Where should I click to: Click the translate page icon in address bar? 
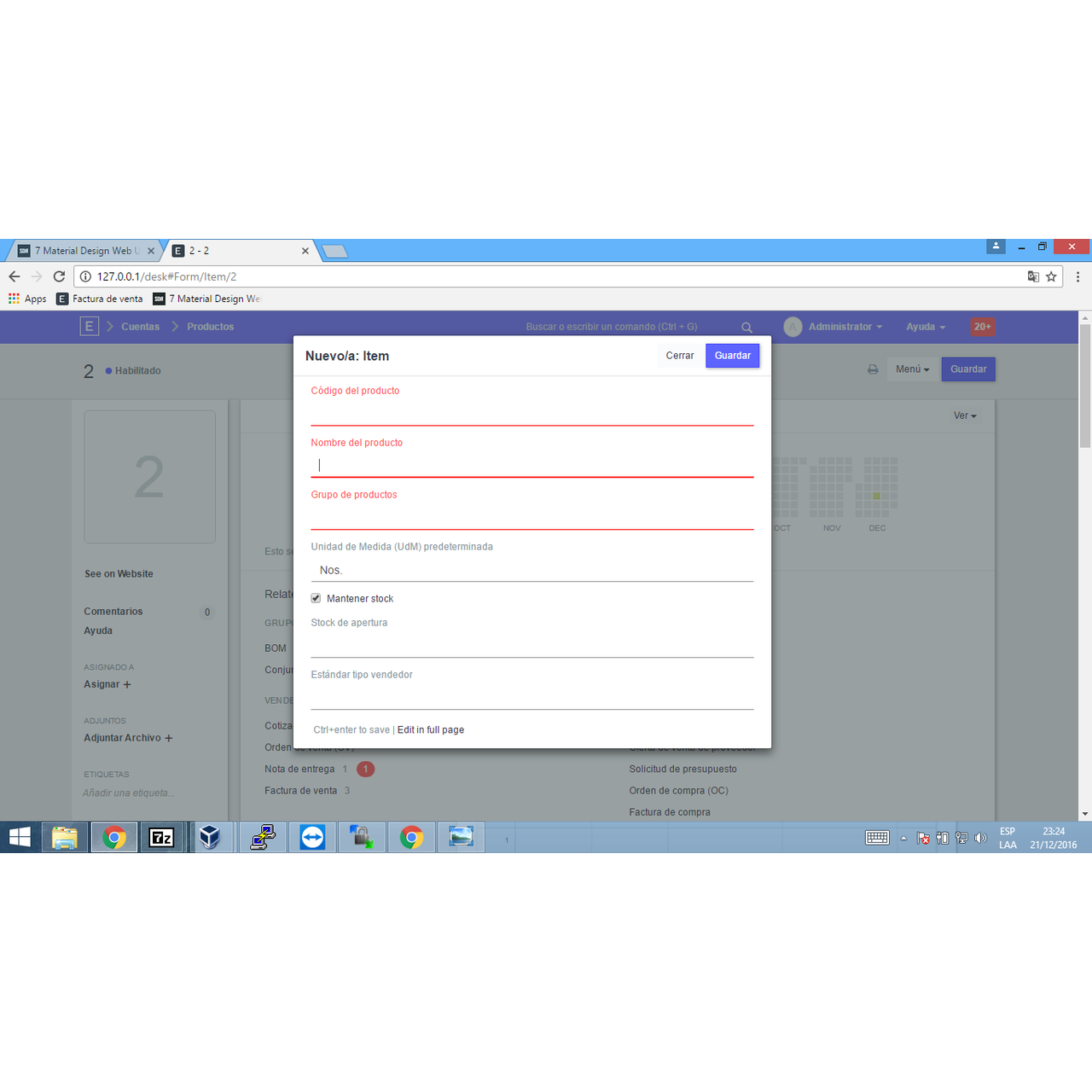pyautogui.click(x=1033, y=276)
